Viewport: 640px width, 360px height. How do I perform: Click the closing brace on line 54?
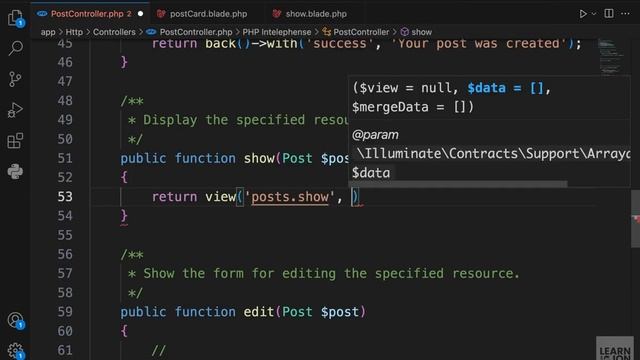click(124, 216)
